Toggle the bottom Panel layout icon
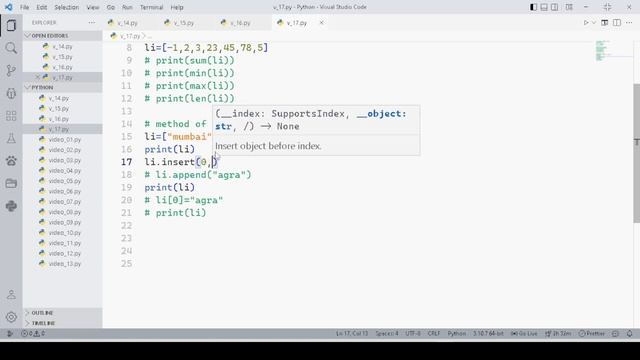The image size is (640, 360). [x=544, y=7]
